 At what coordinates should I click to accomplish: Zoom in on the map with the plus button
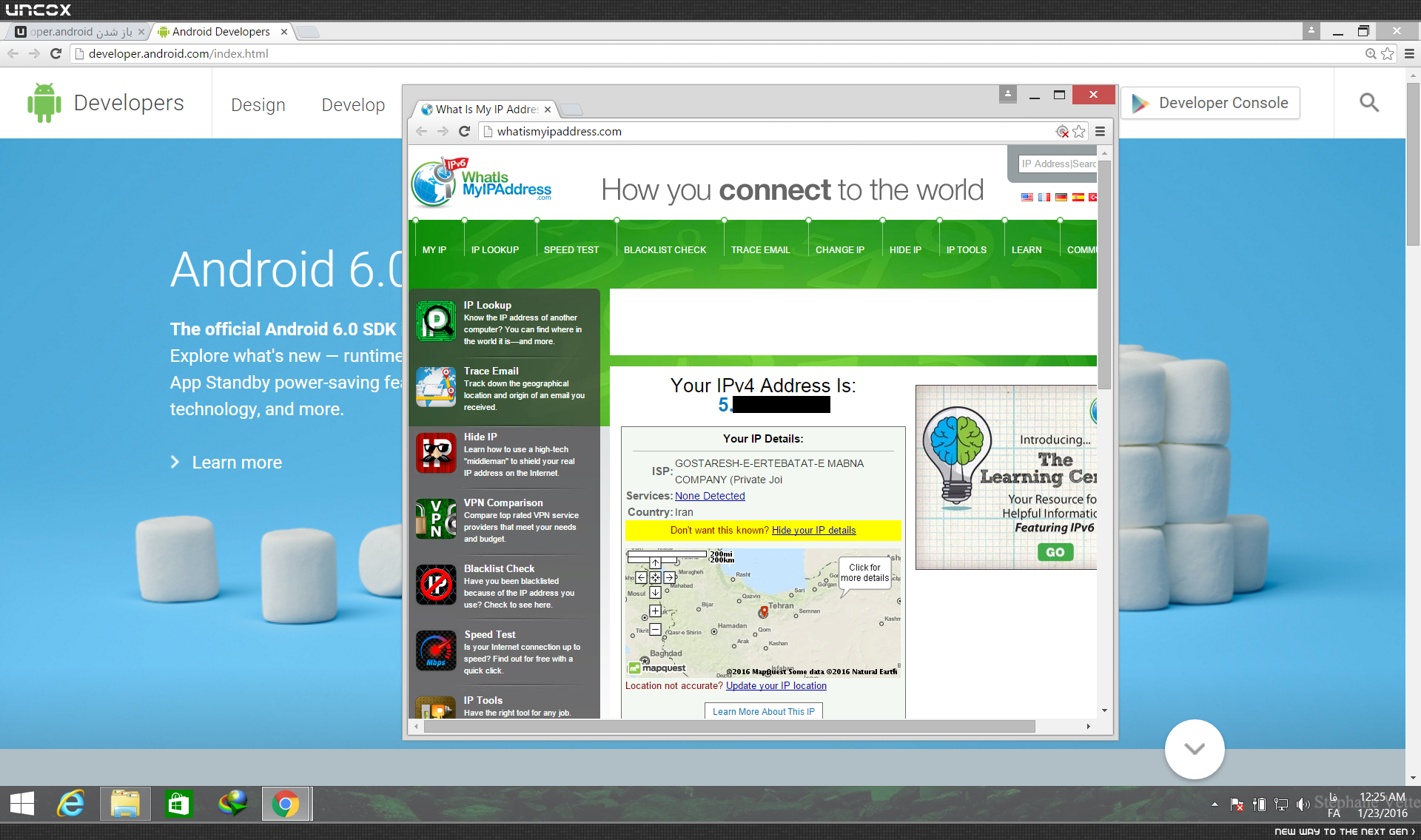(x=655, y=611)
